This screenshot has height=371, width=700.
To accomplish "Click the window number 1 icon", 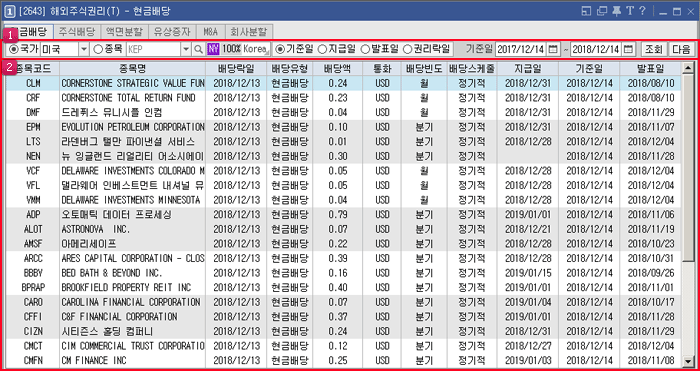I will (x=10, y=12).
